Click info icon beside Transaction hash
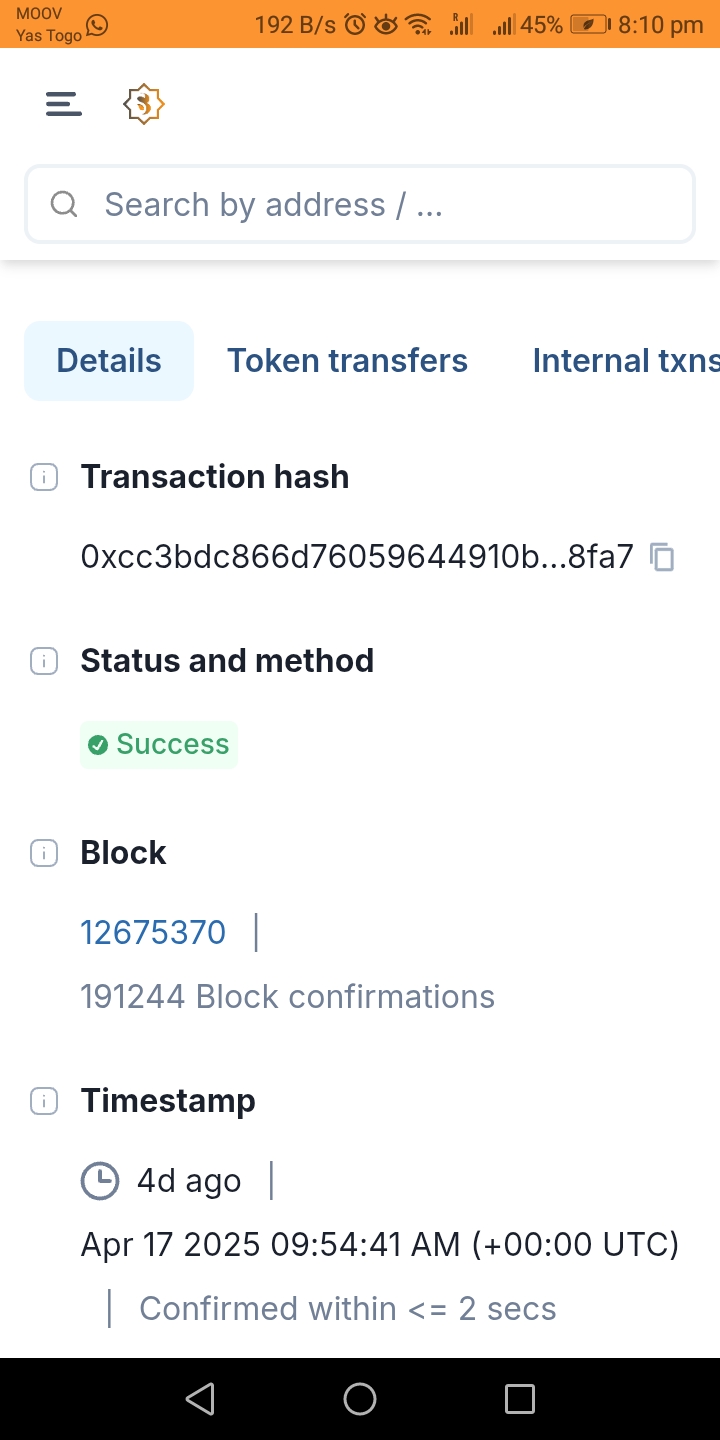This screenshot has height=1440, width=720. (x=44, y=478)
